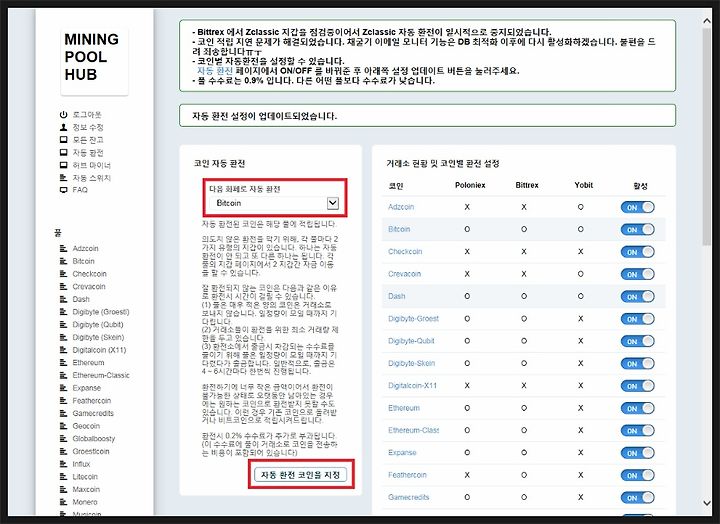
Task: Click the pool icon beside Digibyte (Skein)
Action: point(63,337)
